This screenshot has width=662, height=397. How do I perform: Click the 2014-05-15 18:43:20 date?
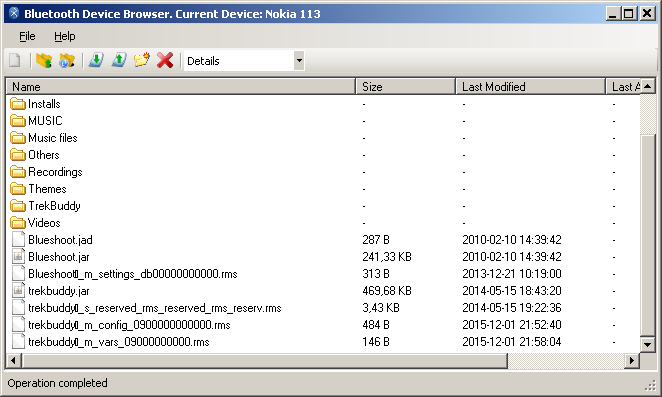(512, 291)
